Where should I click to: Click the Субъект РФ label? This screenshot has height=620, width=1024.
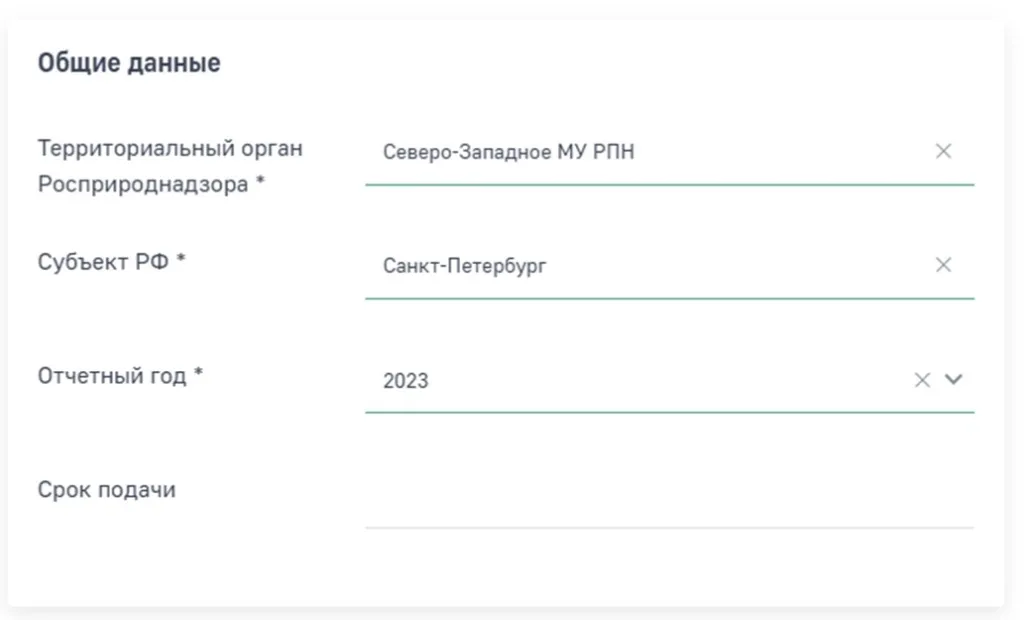pyautogui.click(x=103, y=262)
